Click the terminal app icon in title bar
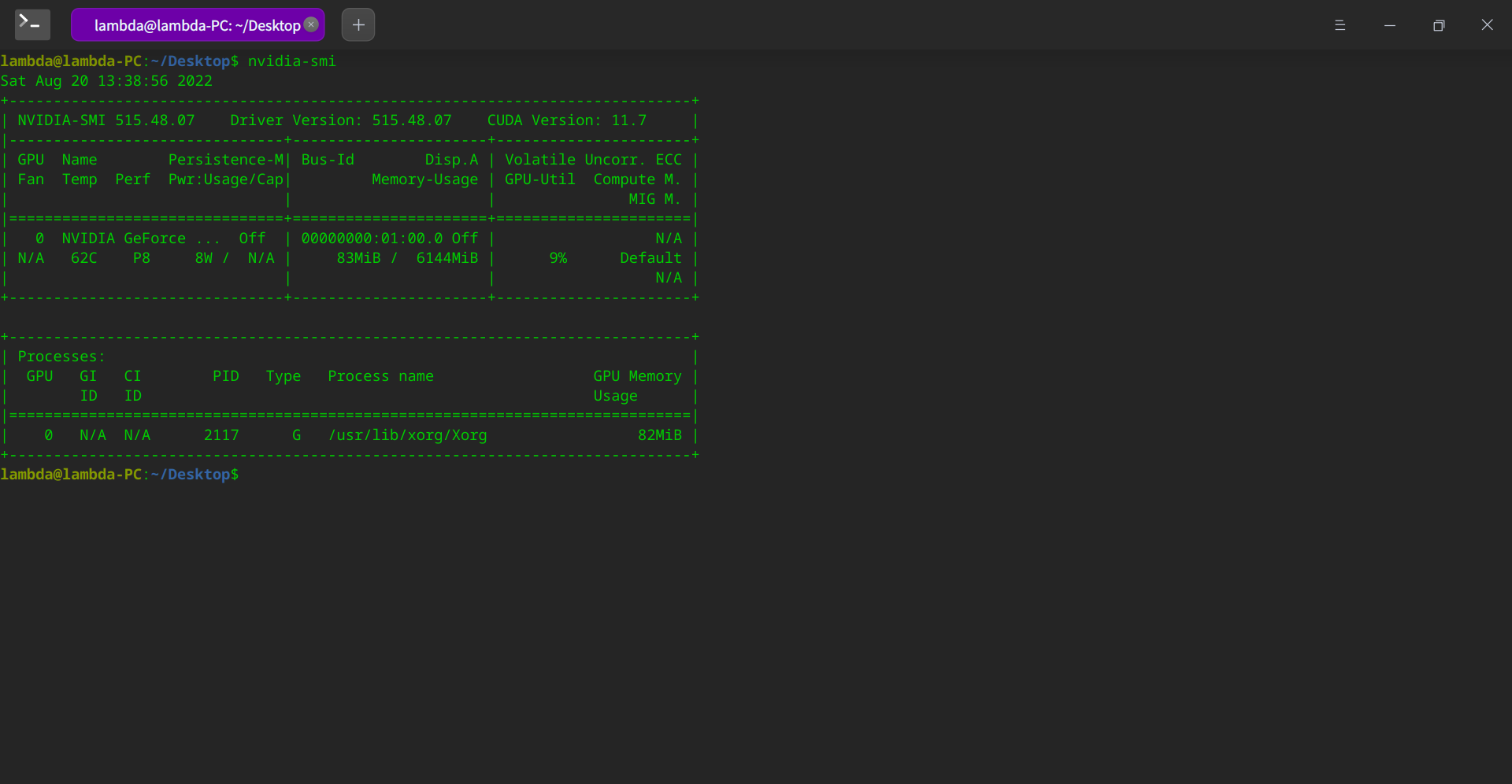Image resolution: width=1512 pixels, height=784 pixels. pyautogui.click(x=32, y=24)
